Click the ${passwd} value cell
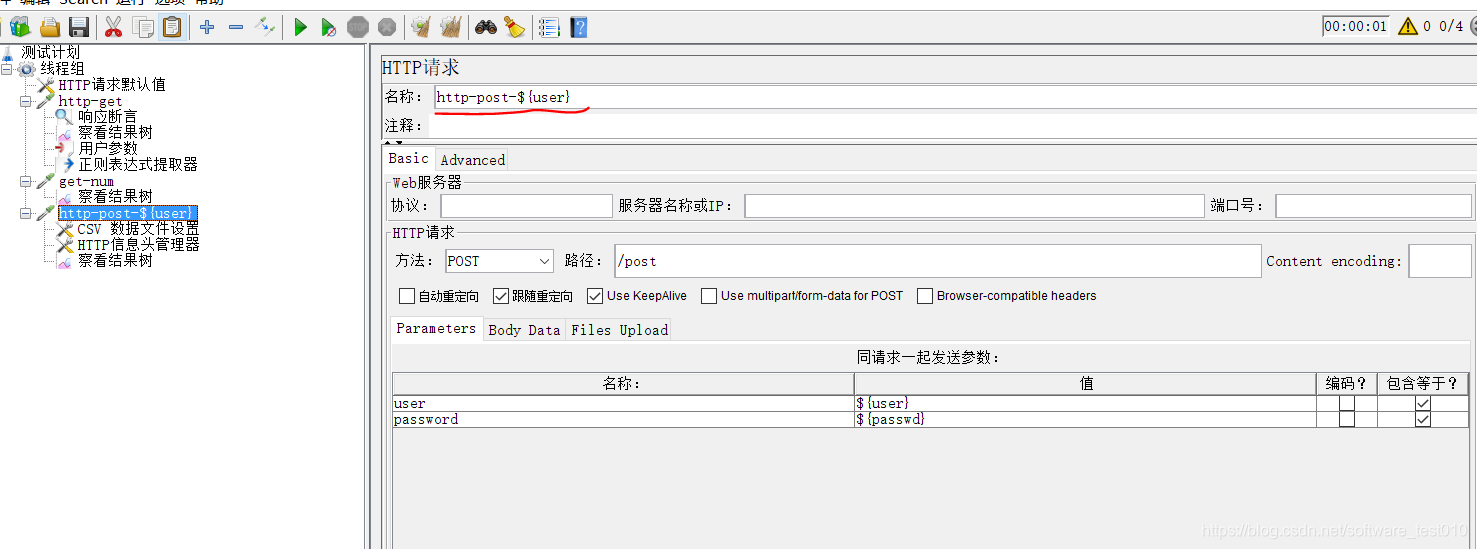The width and height of the screenshot is (1477, 549). tap(1085, 419)
